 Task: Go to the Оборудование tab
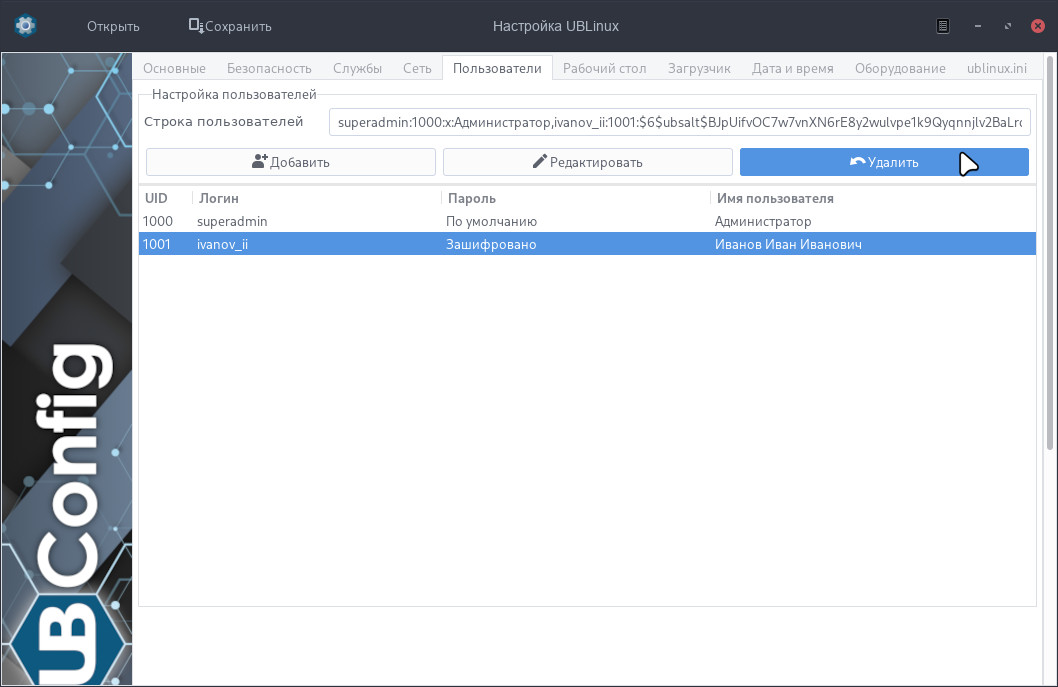(x=900, y=68)
